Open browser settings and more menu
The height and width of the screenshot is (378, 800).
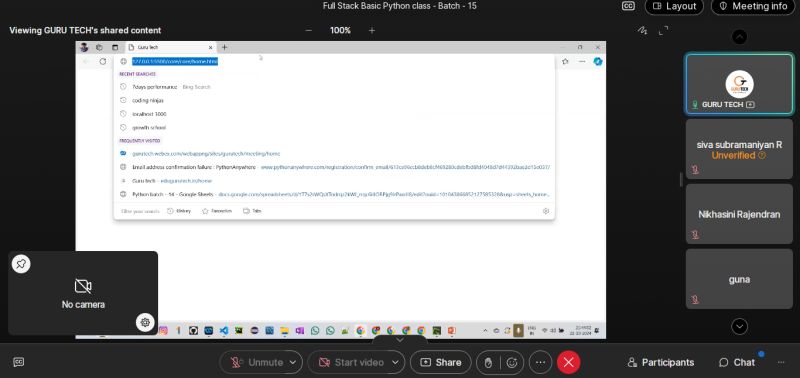582,61
